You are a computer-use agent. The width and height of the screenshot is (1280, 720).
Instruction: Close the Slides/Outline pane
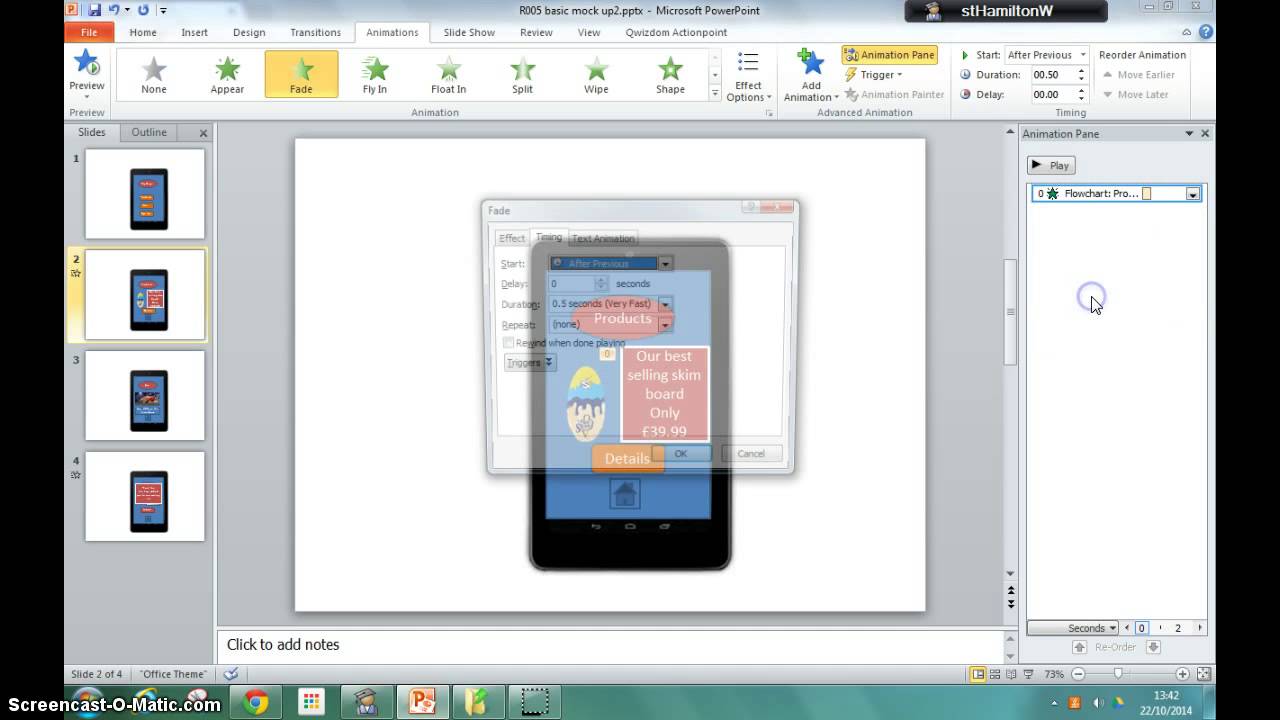point(203,133)
